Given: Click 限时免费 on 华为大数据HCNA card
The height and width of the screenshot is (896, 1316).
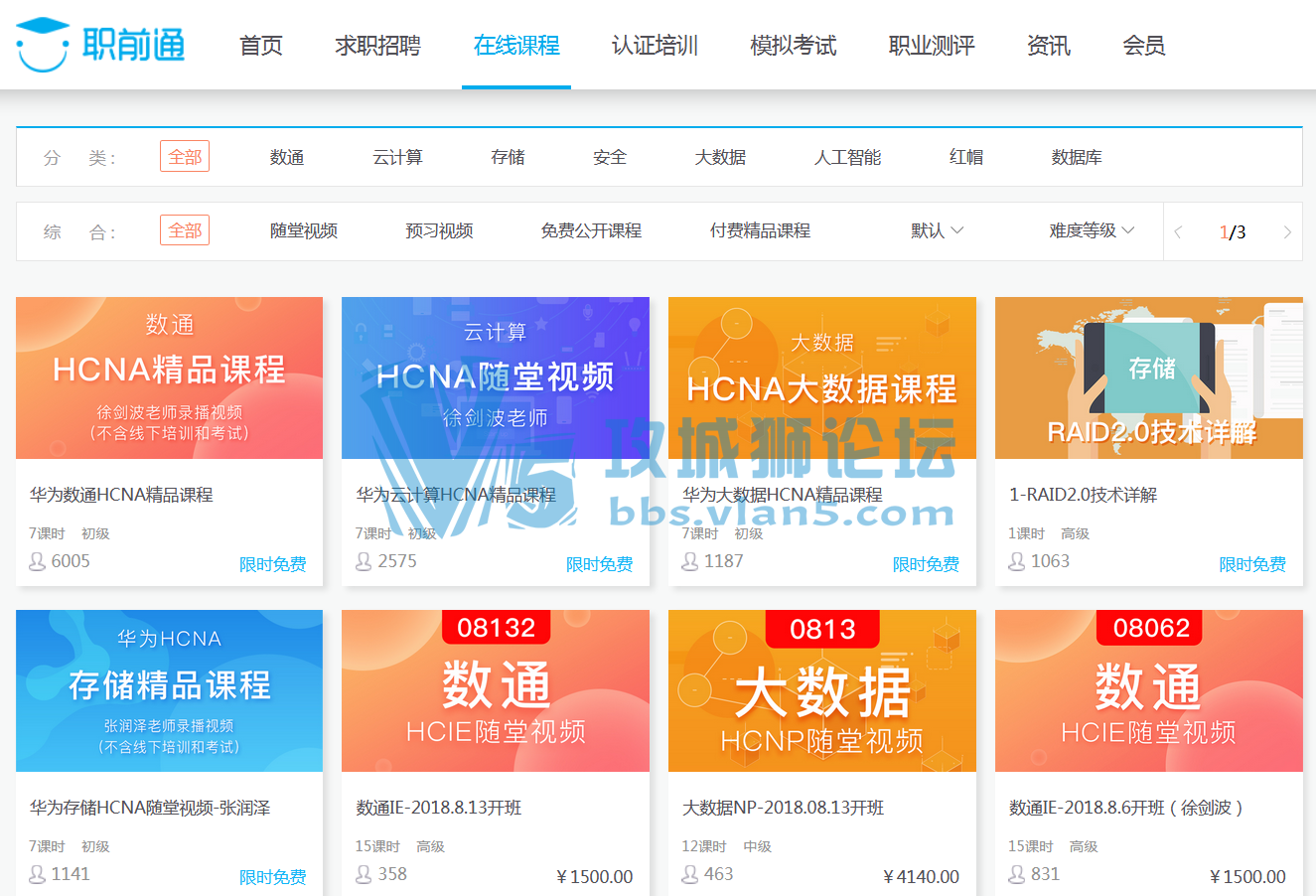Looking at the screenshot, I should point(926,564).
